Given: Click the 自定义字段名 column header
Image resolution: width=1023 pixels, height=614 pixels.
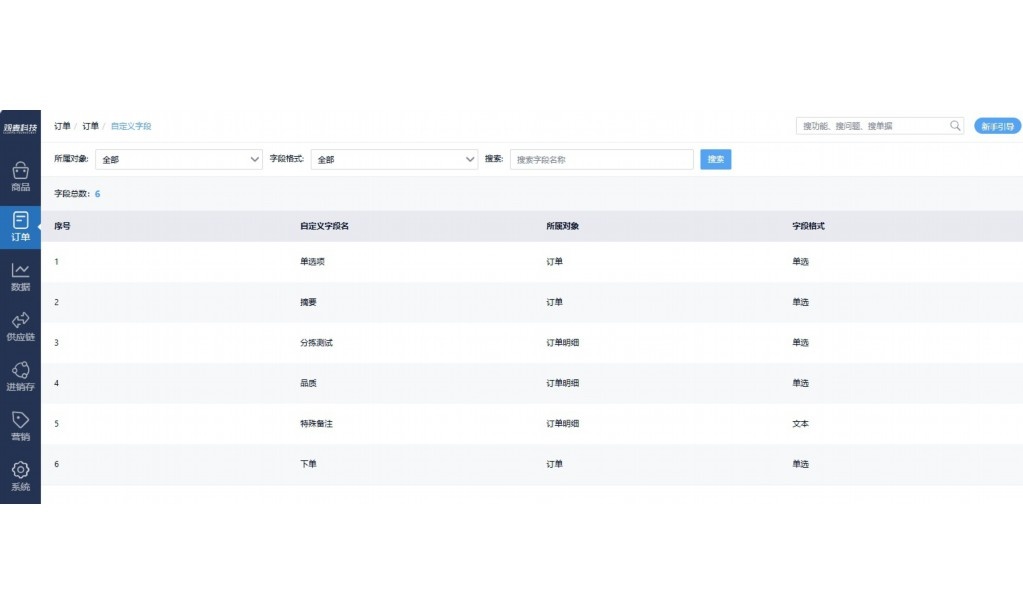Looking at the screenshot, I should [324, 226].
